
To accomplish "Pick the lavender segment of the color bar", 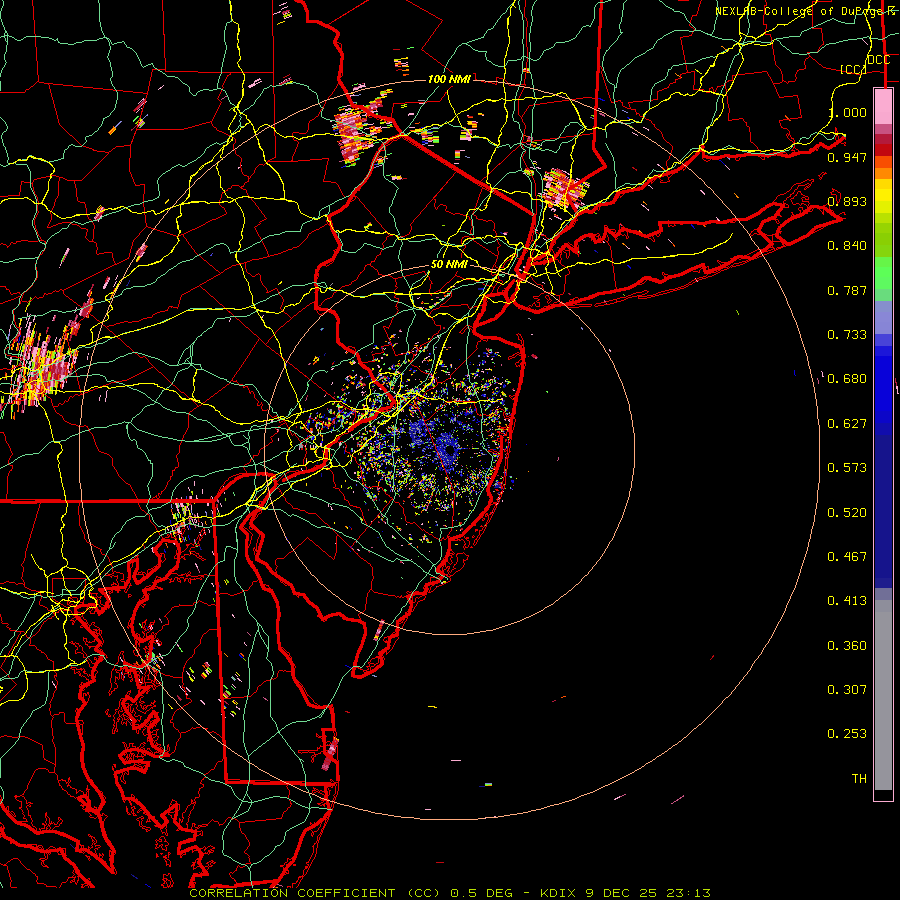I will coord(883,317).
